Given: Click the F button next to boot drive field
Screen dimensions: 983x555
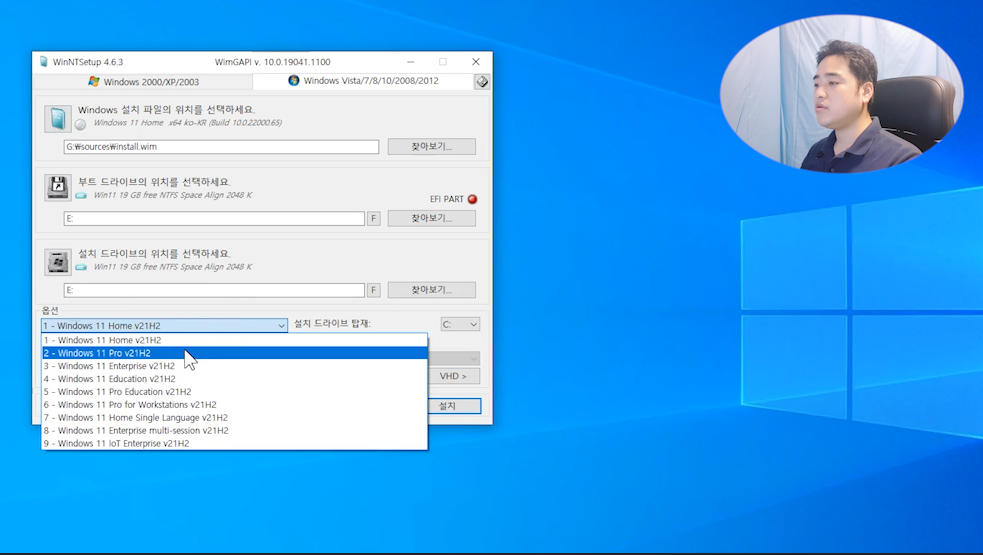Looking at the screenshot, I should pos(374,218).
